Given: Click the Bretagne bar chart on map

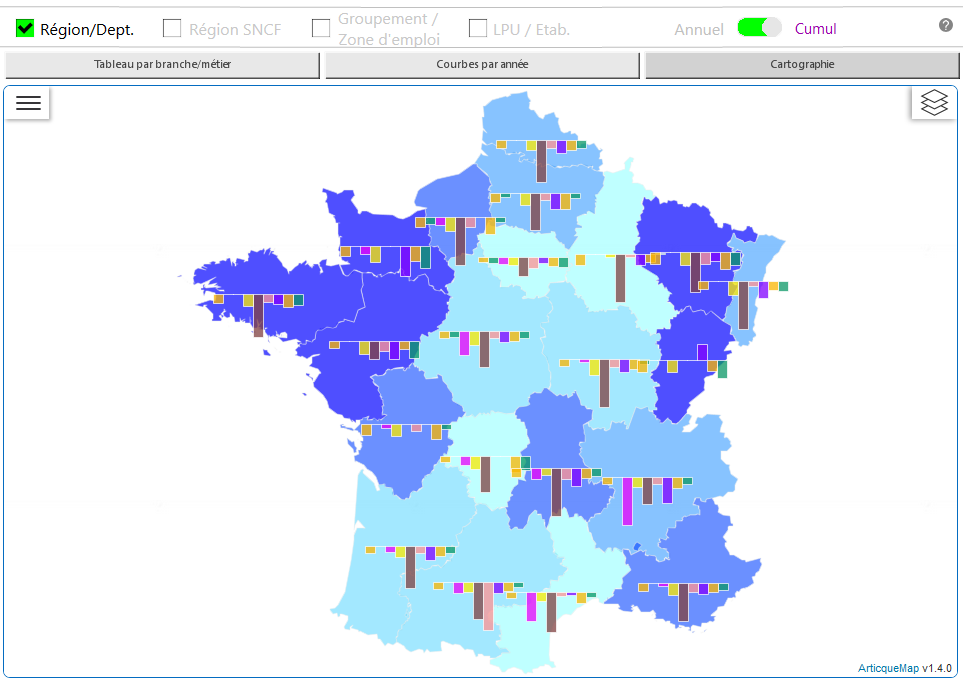Looking at the screenshot, I should point(258,312).
